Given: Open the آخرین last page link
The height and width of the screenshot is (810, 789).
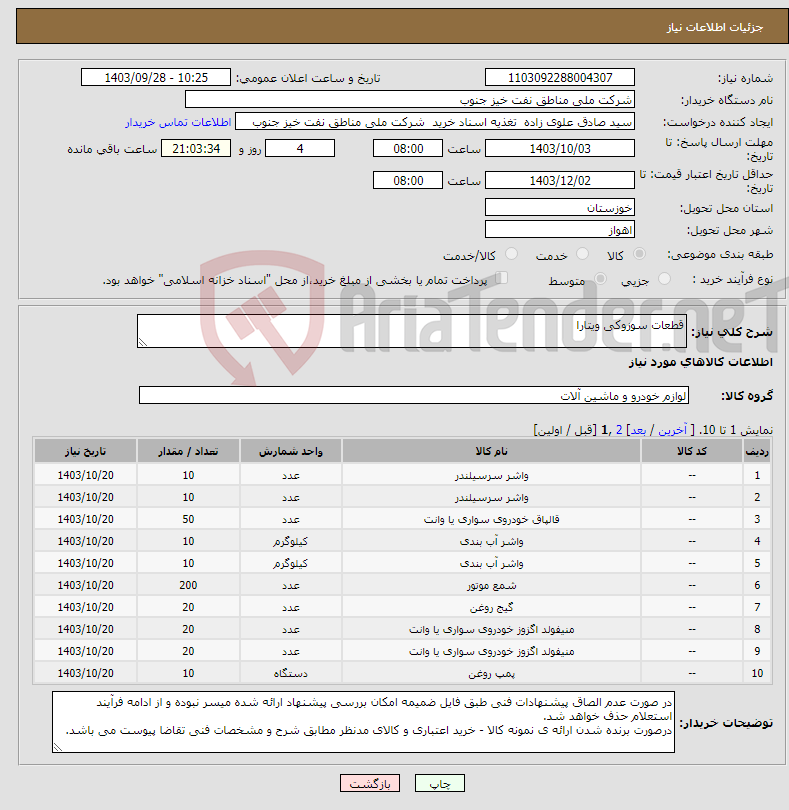Looking at the screenshot, I should tap(672, 430).
